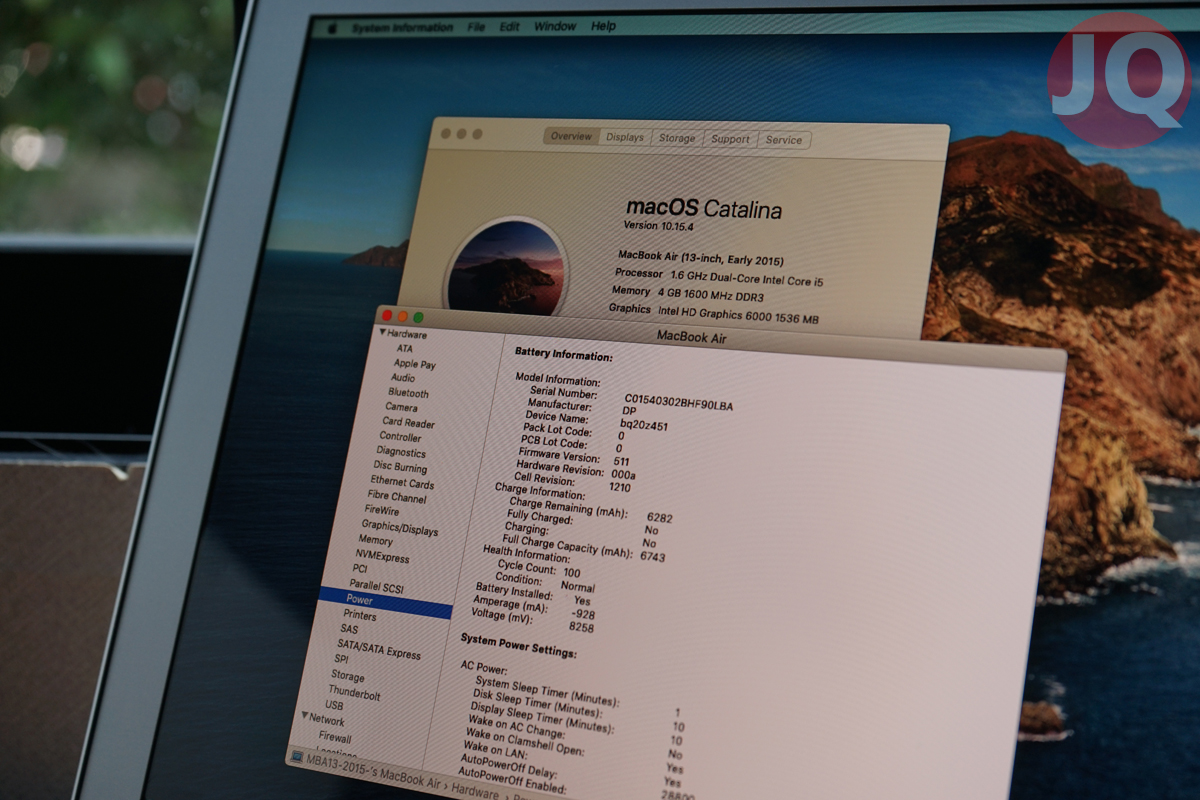Select Ethernet Cards in the sidebar
The height and width of the screenshot is (800, 1200).
(402, 482)
